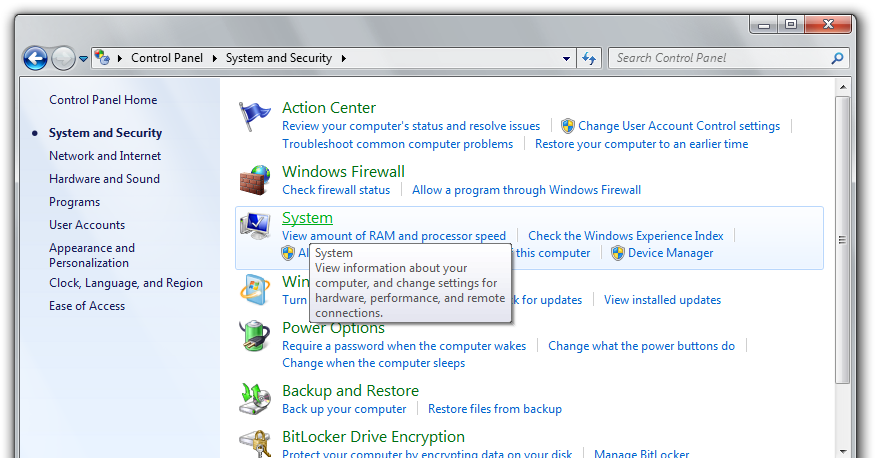The width and height of the screenshot is (875, 458).
Task: Open Hardware and Sound category
Action: pos(104,179)
